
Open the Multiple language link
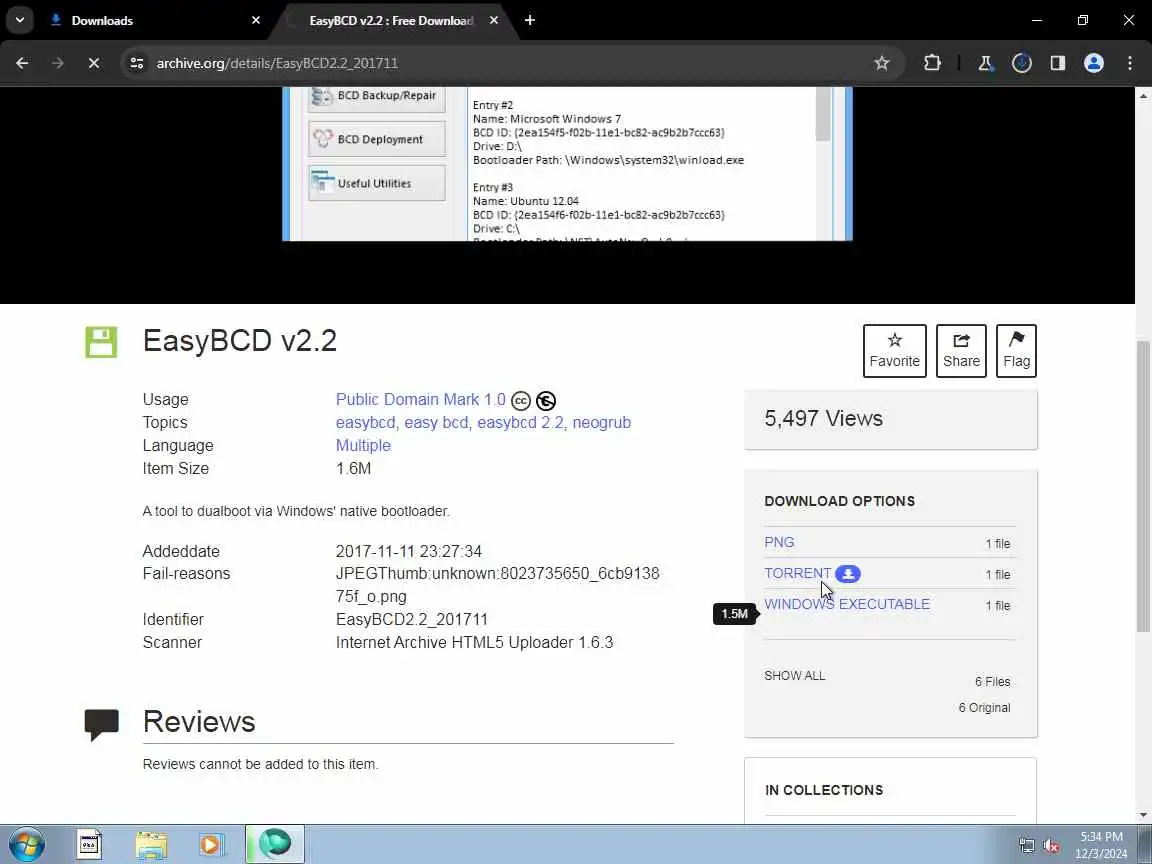pyautogui.click(x=363, y=445)
